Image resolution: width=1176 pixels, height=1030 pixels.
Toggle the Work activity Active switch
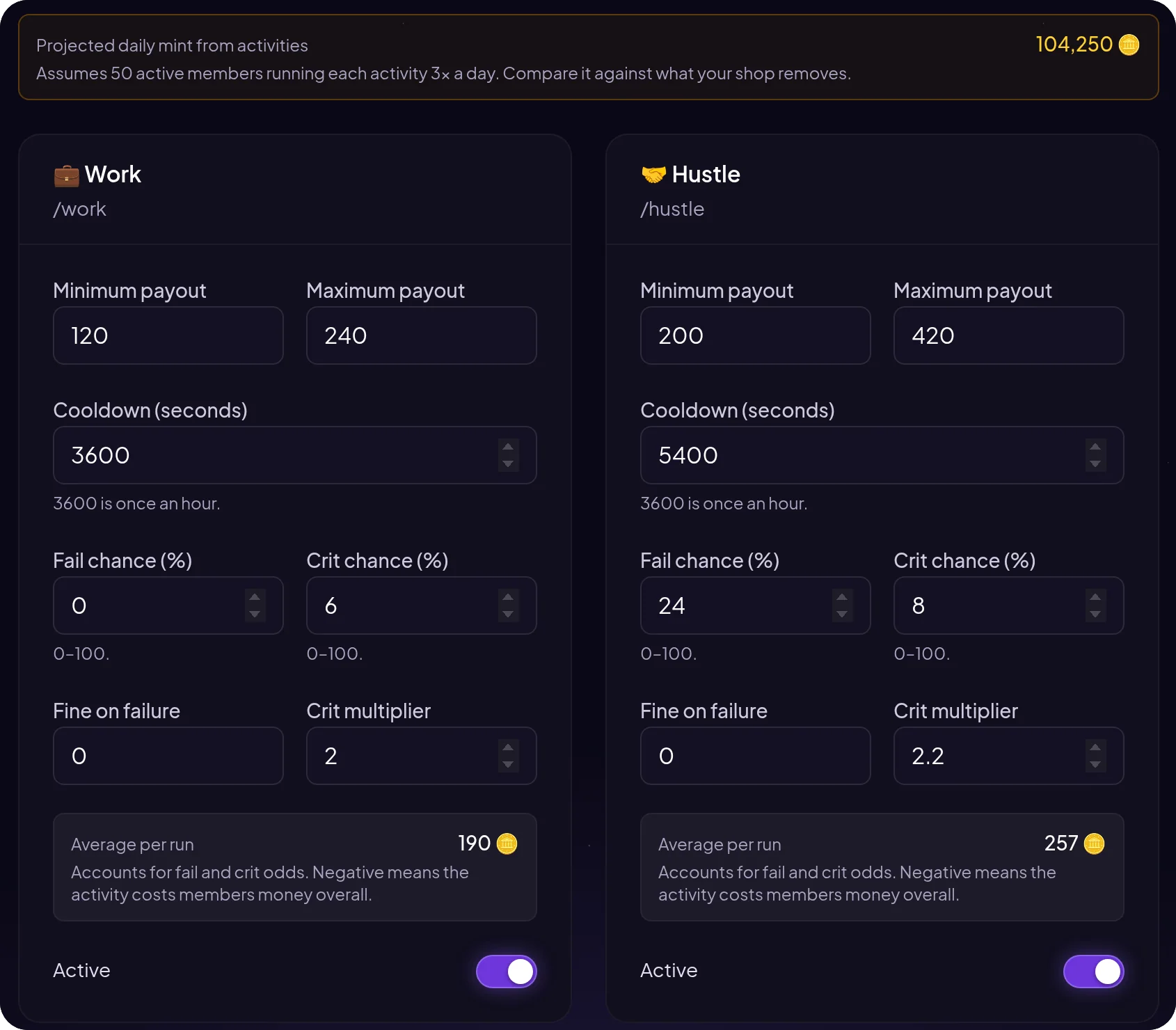tap(507, 972)
